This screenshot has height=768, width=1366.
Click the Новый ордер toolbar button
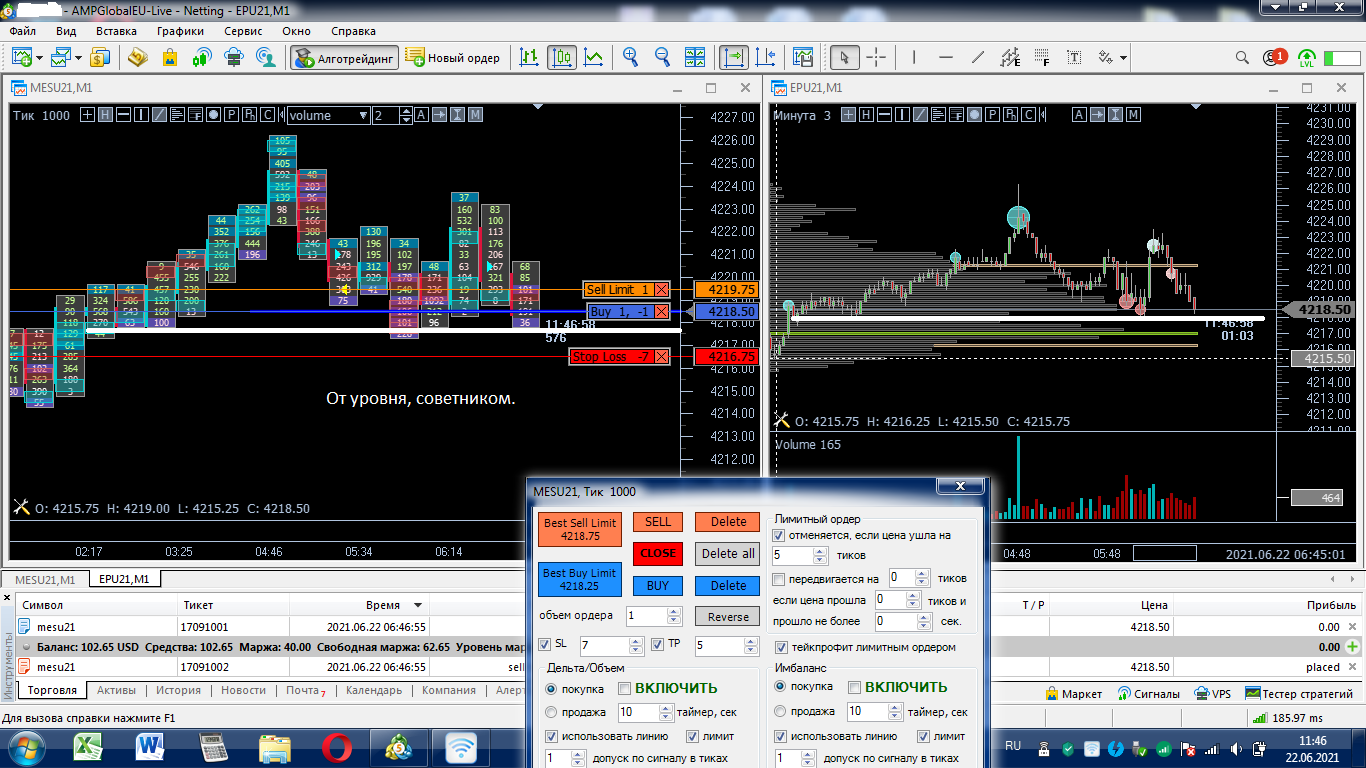(452, 58)
